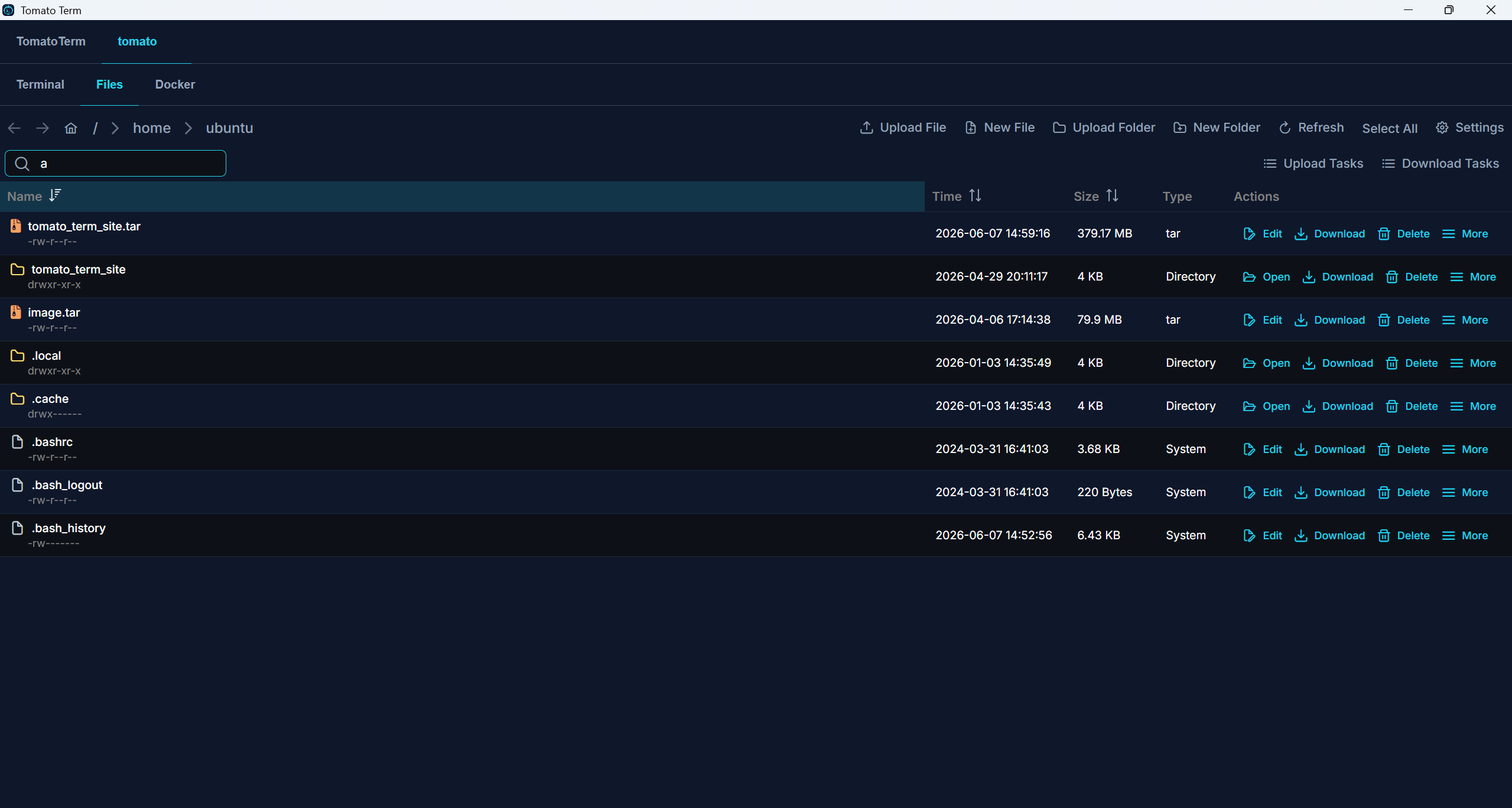Click file icon of .bashrc
Image resolution: width=1512 pixels, height=808 pixels.
click(x=18, y=442)
